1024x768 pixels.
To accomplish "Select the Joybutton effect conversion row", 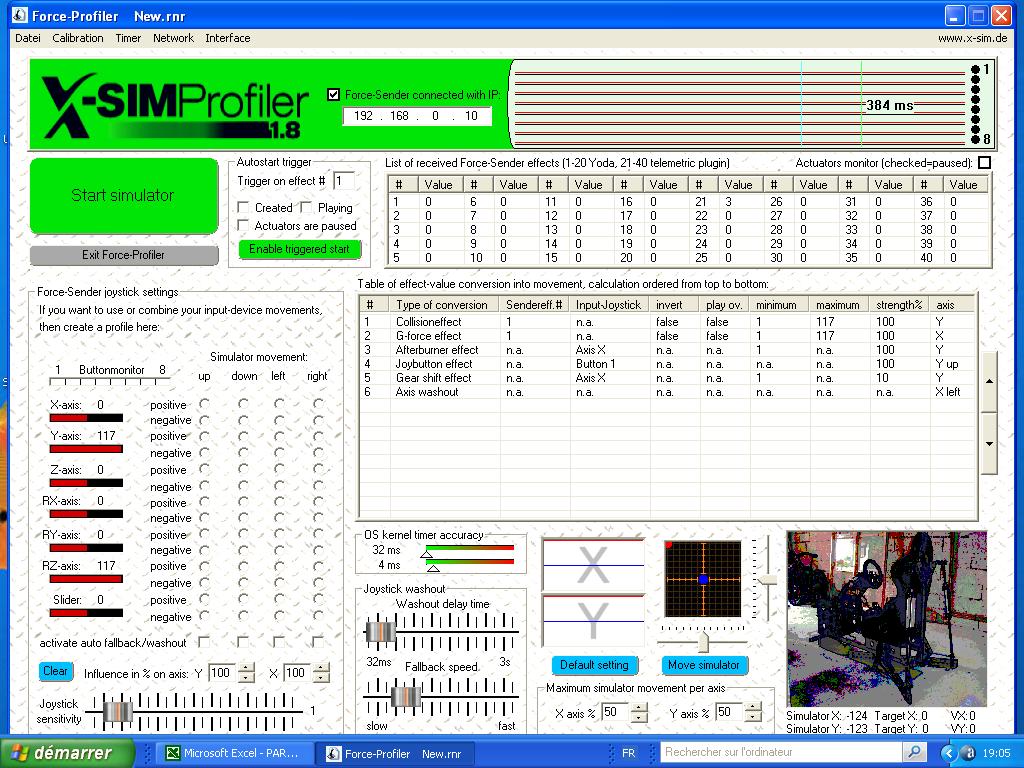I will pos(666,364).
